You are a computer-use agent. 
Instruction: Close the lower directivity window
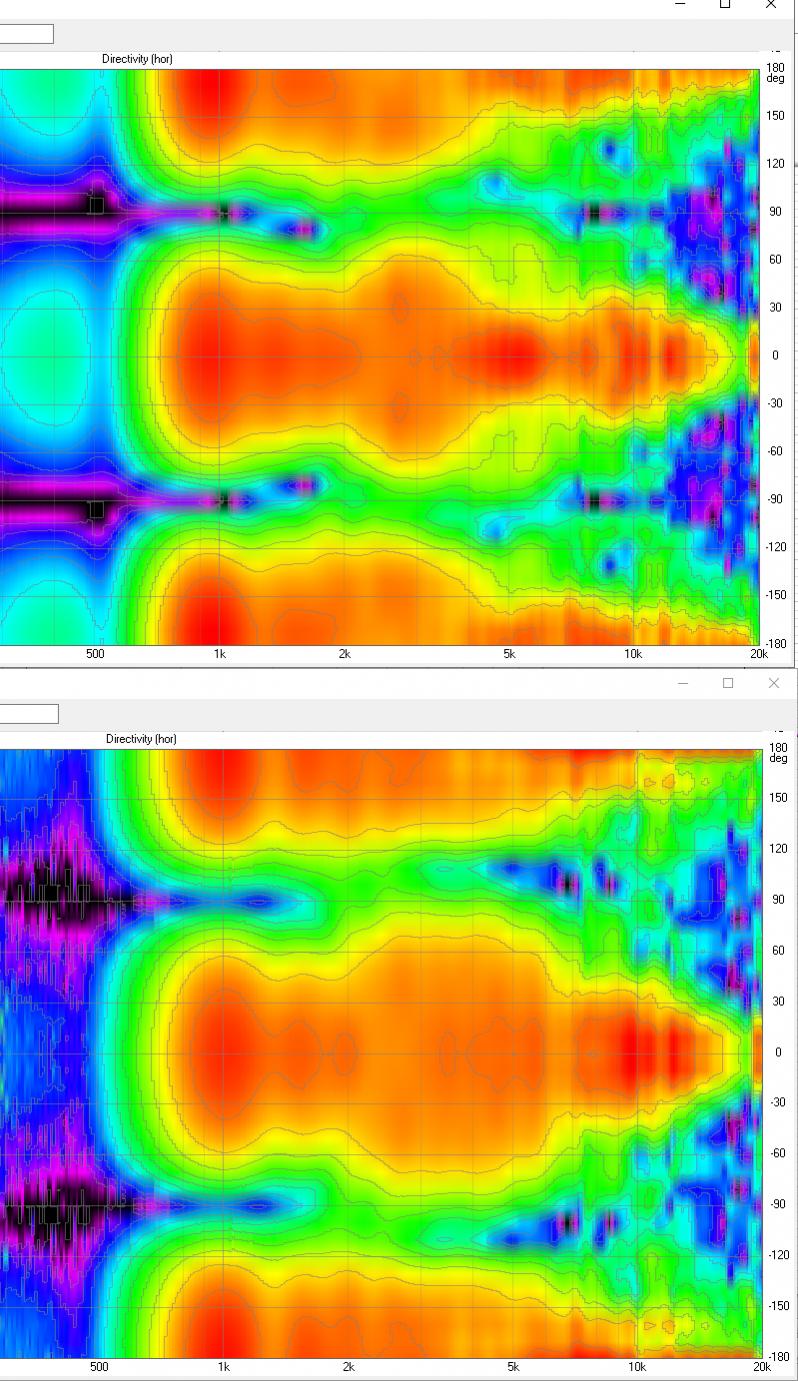click(773, 683)
